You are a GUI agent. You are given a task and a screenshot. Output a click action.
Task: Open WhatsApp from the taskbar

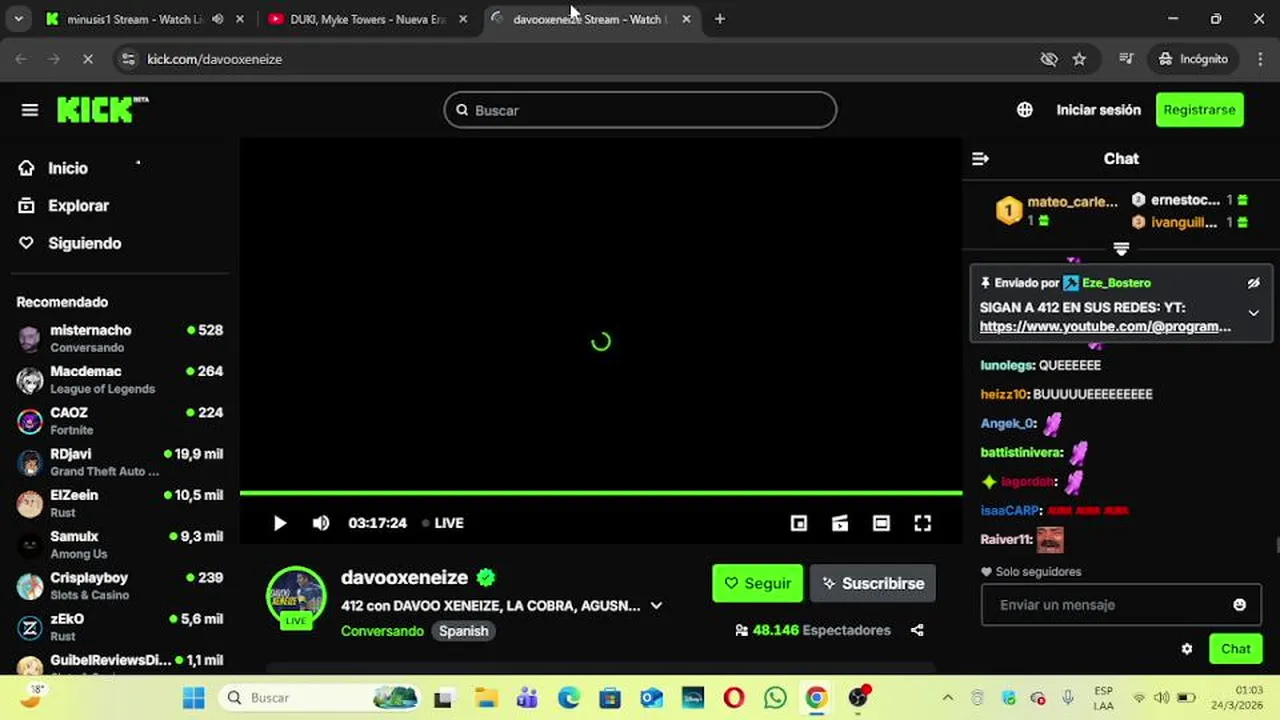775,698
